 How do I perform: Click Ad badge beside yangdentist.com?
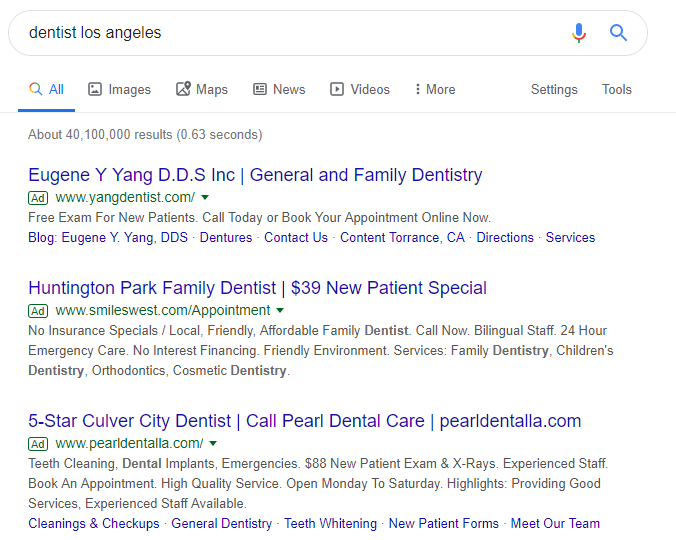pos(38,198)
